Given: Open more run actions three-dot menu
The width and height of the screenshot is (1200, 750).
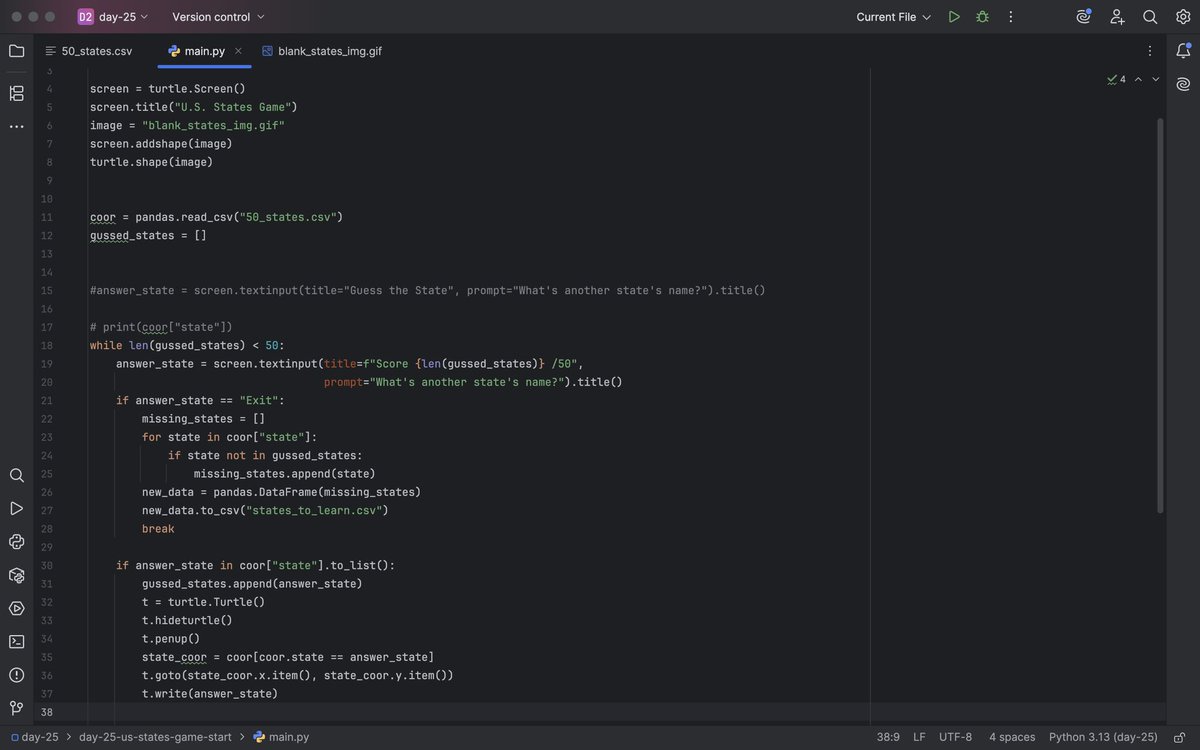Looking at the screenshot, I should pyautogui.click(x=1011, y=17).
